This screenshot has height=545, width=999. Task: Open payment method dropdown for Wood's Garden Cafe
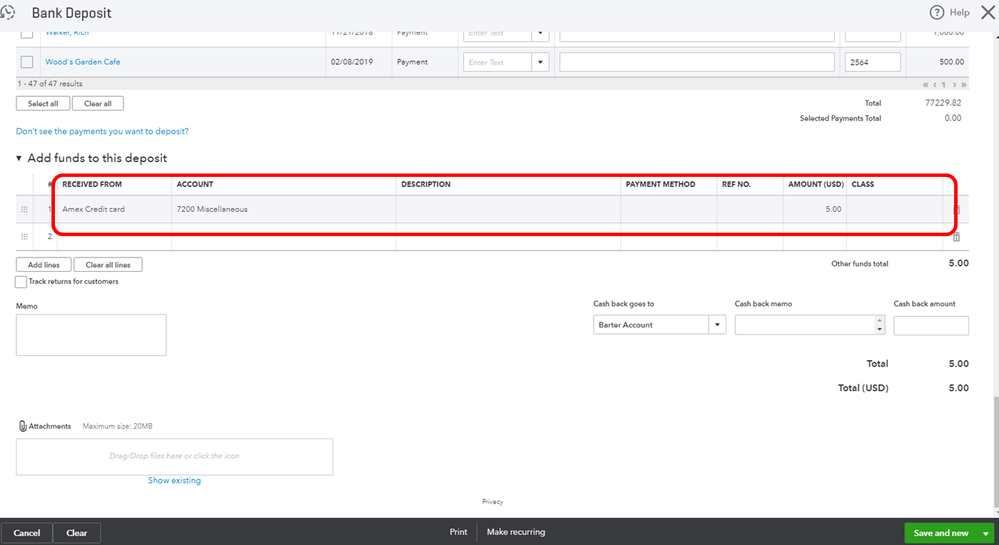point(540,62)
